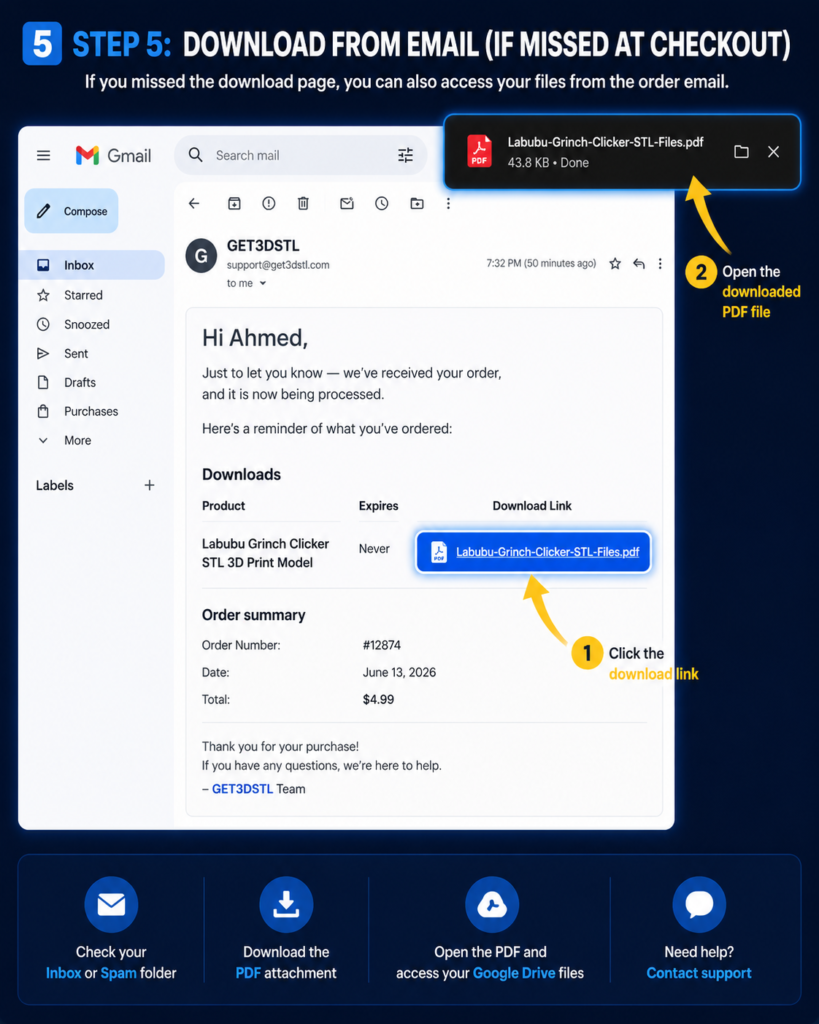Click the GET3DSTL sender avatar
The image size is (819, 1024).
point(201,255)
